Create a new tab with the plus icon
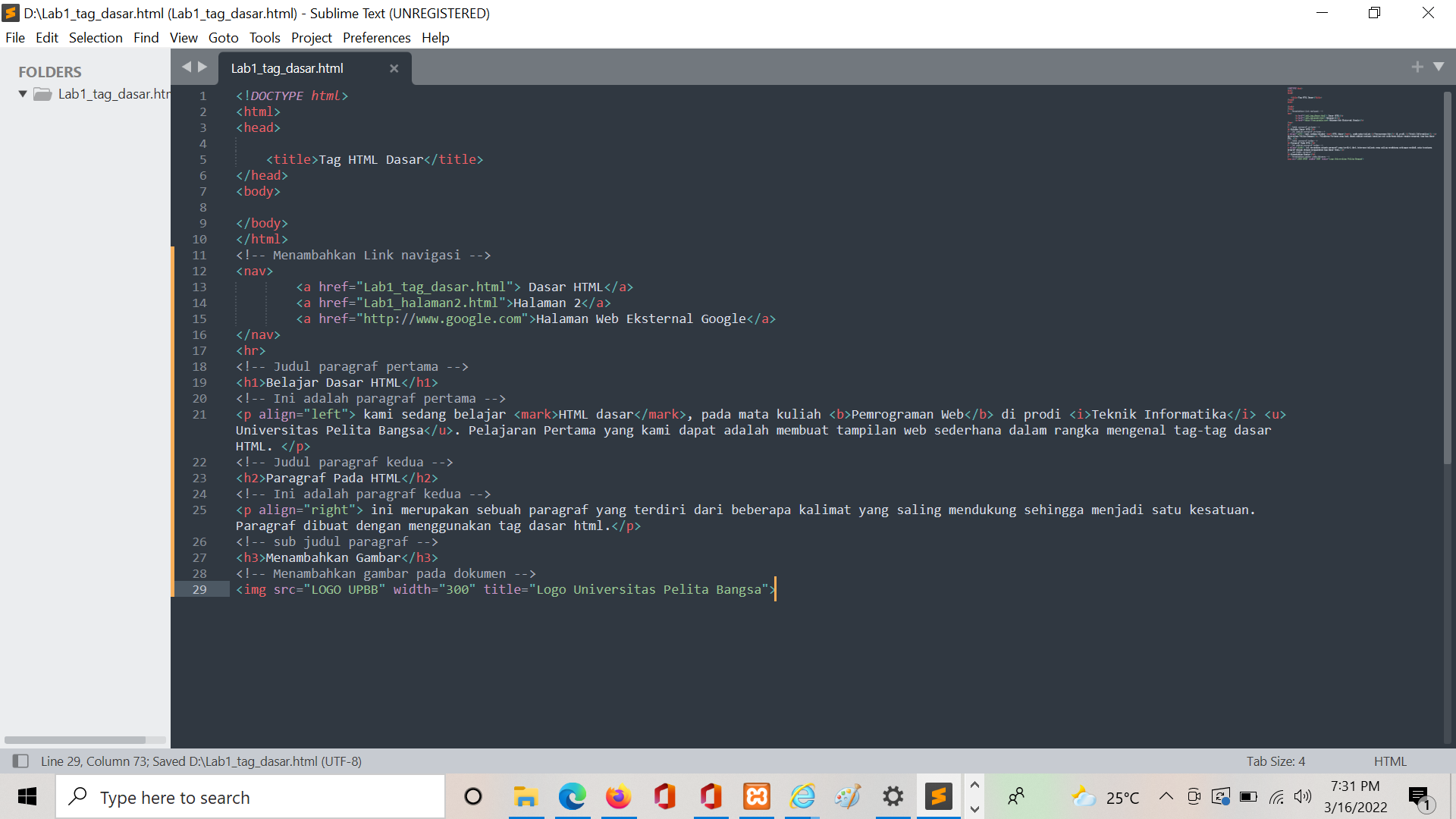 (1417, 66)
